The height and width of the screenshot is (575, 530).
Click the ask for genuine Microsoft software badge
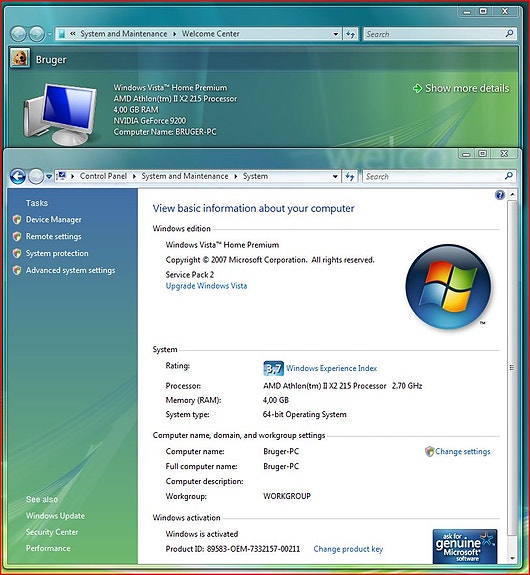point(465,546)
